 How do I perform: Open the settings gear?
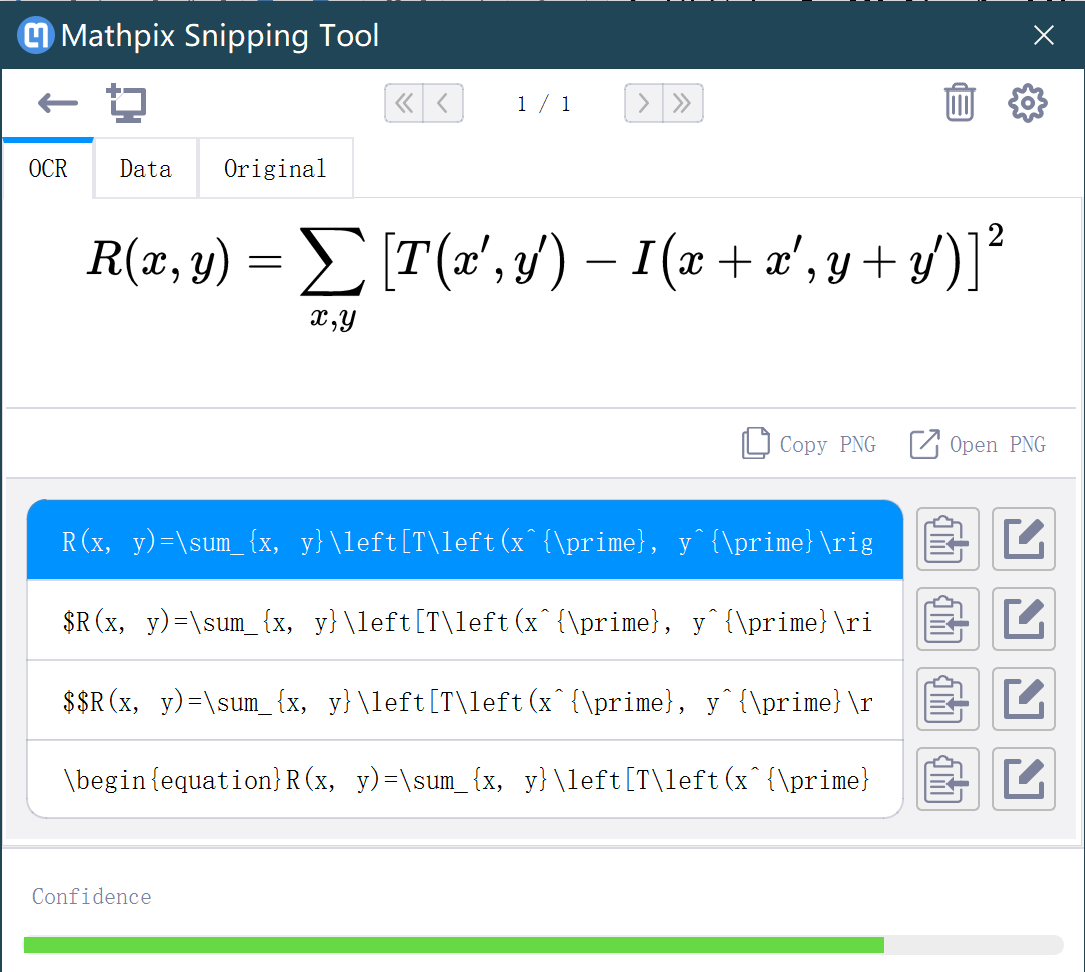[1027, 103]
